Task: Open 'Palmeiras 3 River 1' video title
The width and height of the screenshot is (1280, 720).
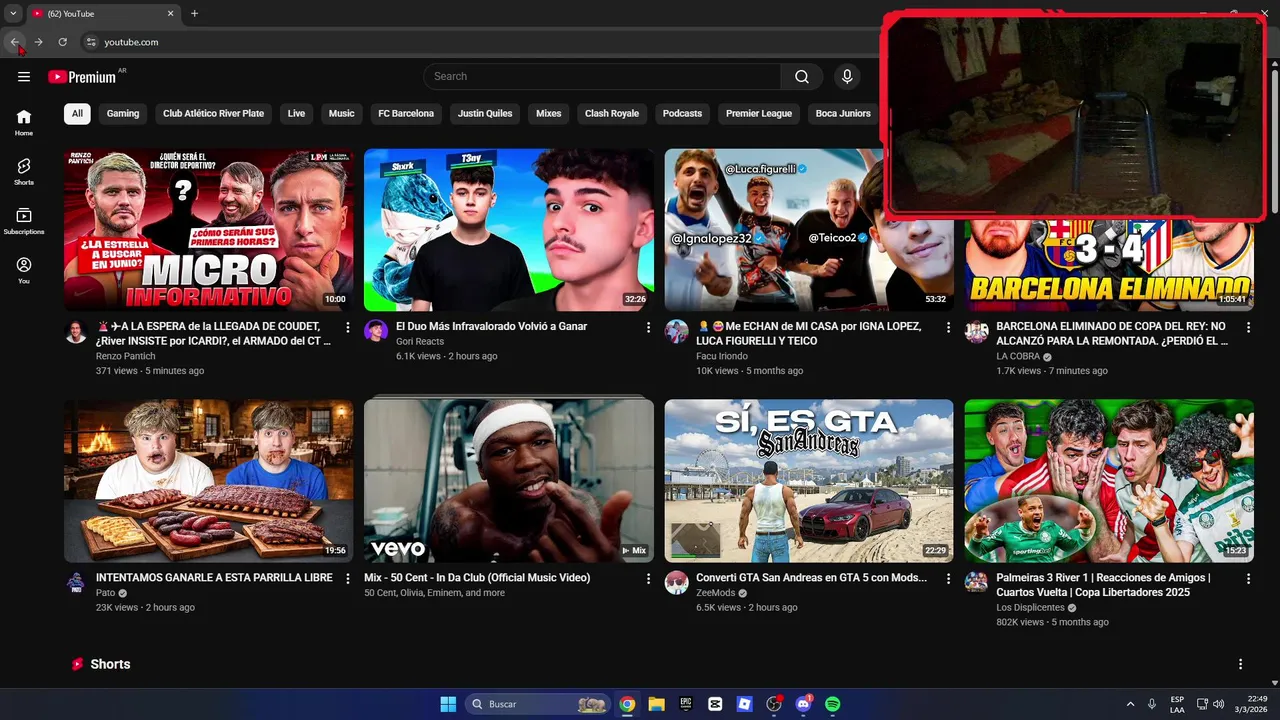Action: (1103, 584)
